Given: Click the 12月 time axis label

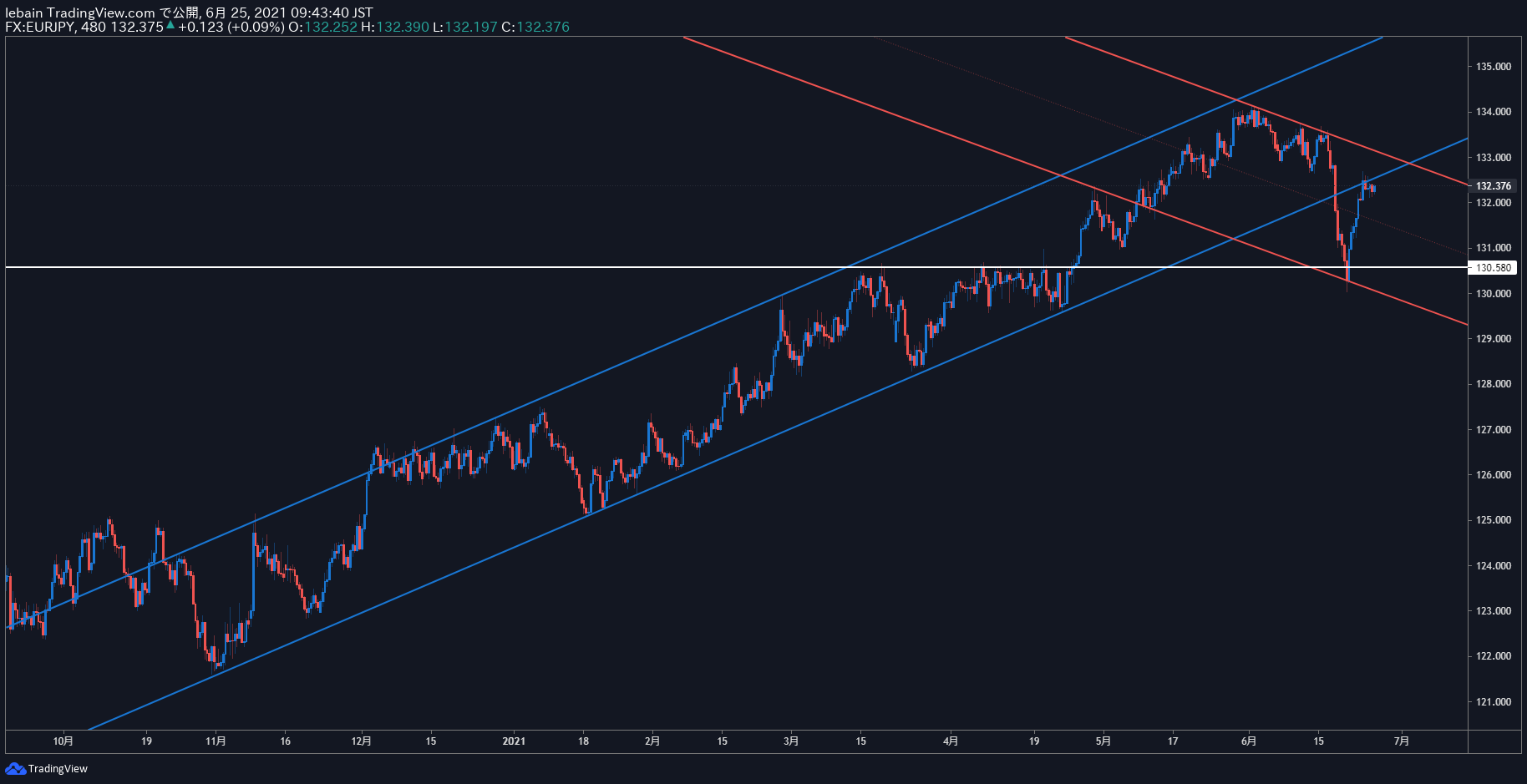Looking at the screenshot, I should click(x=362, y=741).
